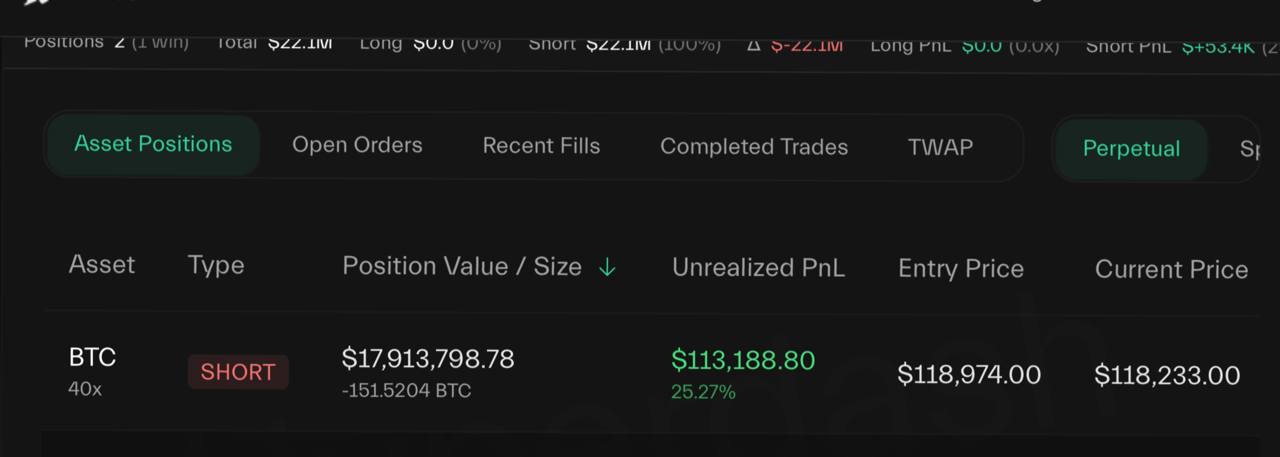This screenshot has width=1280, height=457.
Task: Click the red SHORT badge
Action: point(238,372)
